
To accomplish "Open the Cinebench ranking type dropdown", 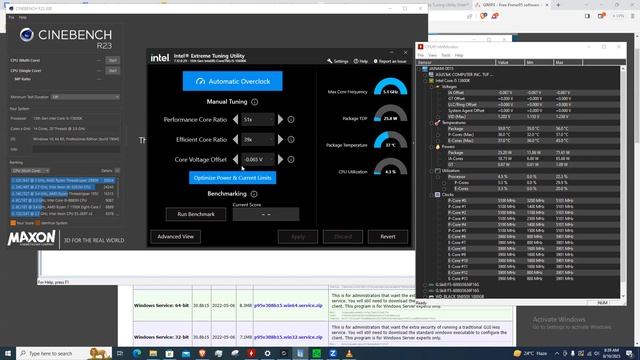I will (x=30, y=171).
